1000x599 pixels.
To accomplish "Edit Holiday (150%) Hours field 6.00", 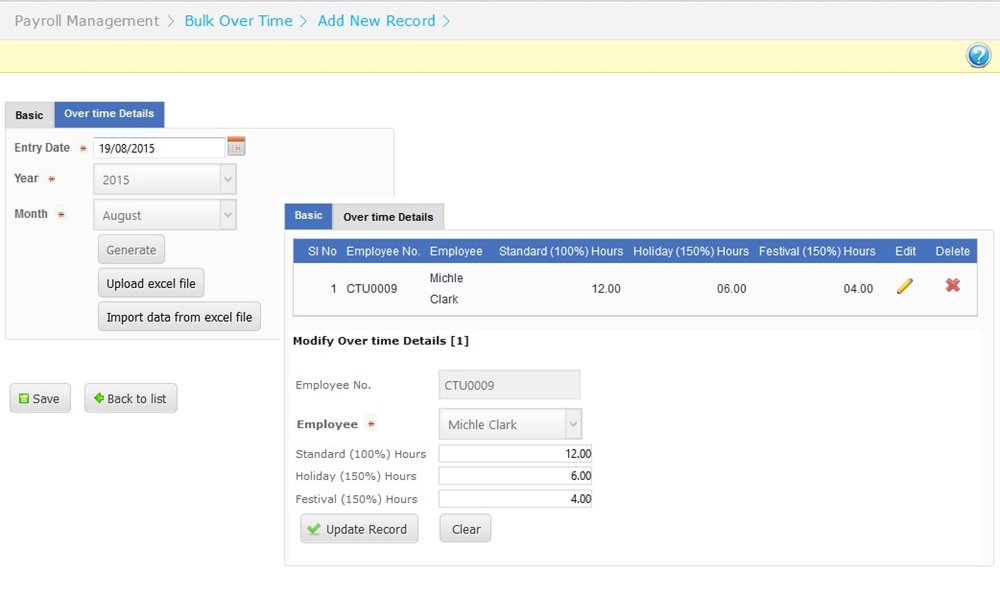I will click(x=515, y=476).
